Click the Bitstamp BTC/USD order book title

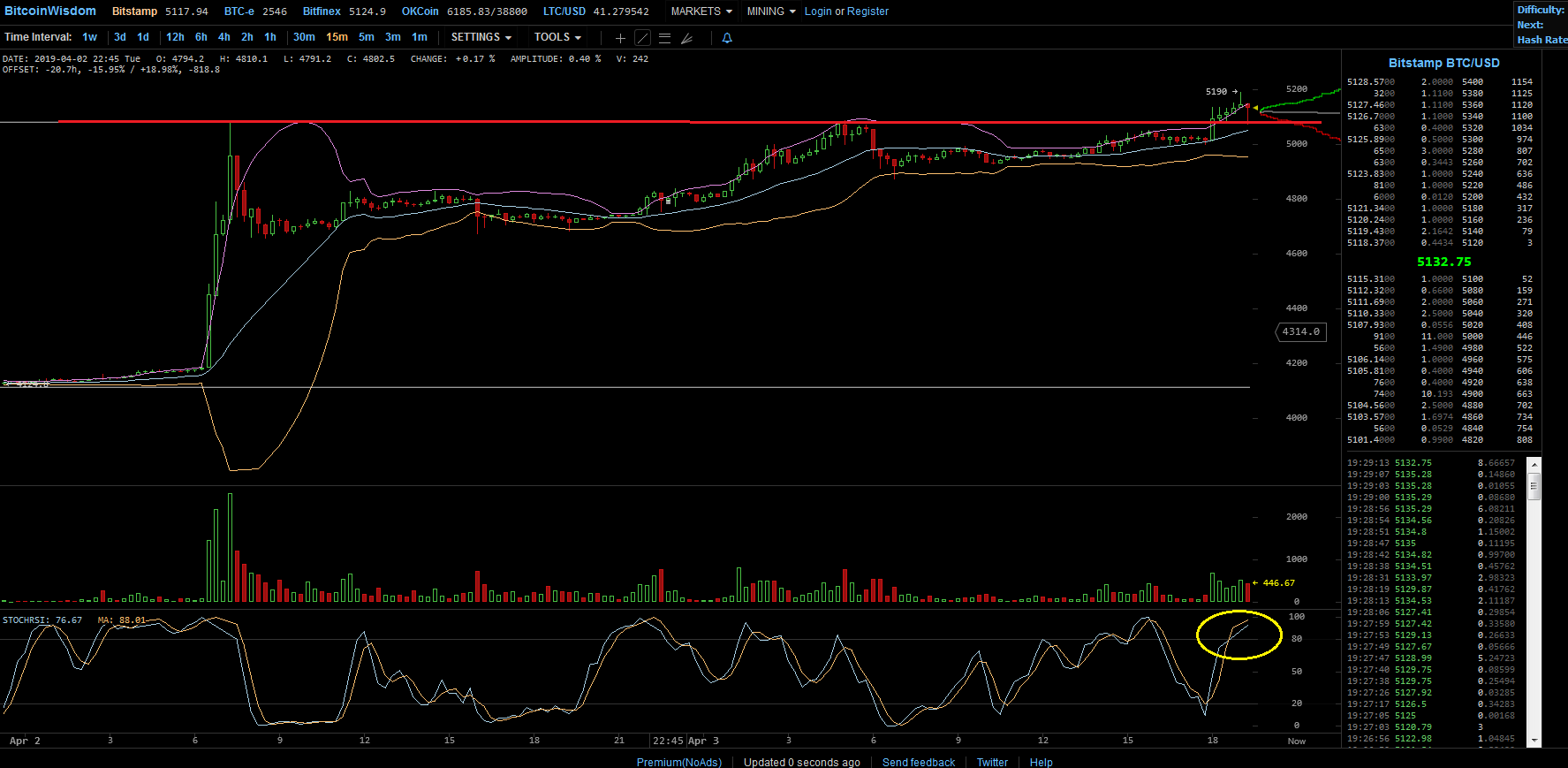pyautogui.click(x=1444, y=63)
